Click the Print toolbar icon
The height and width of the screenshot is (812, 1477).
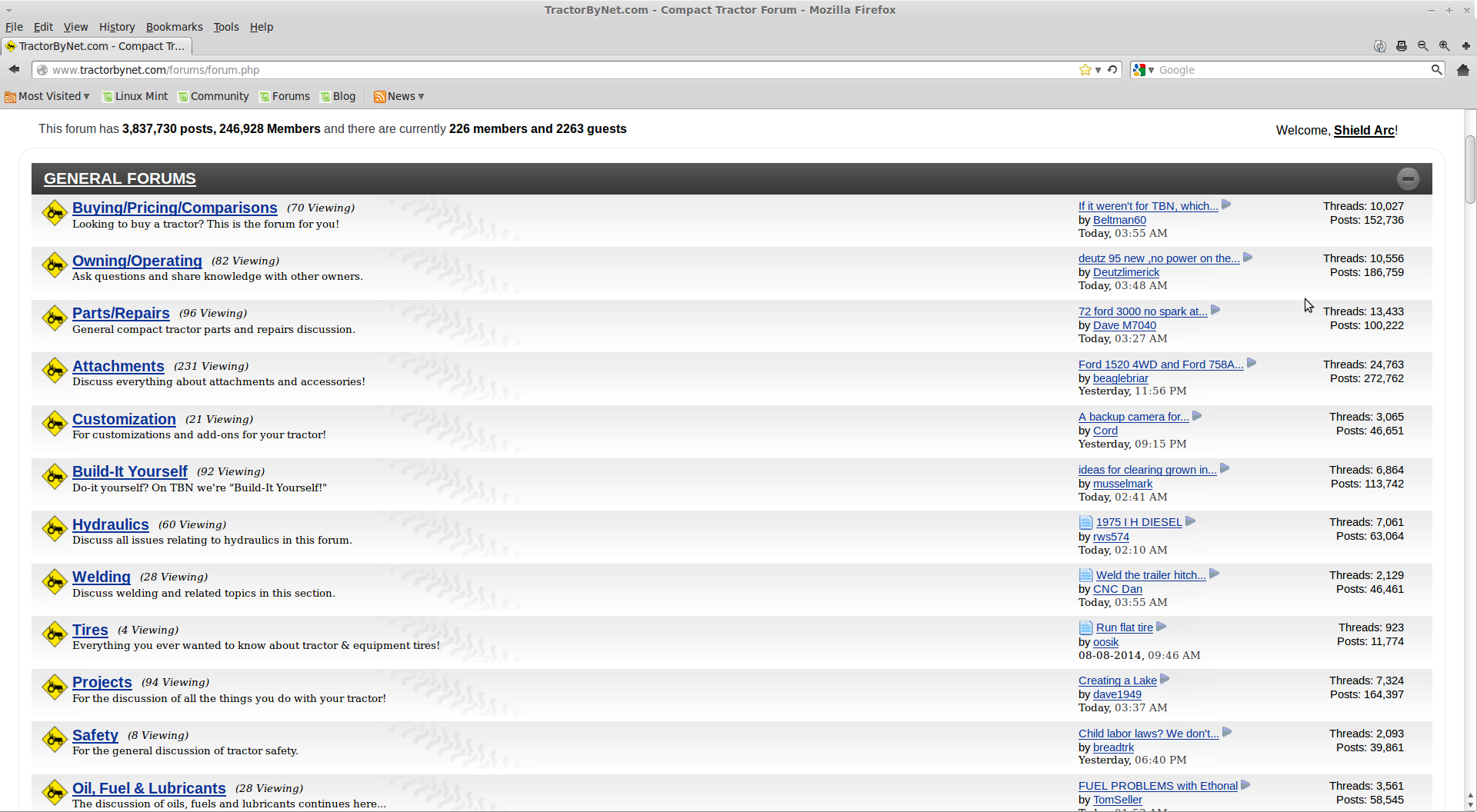[1401, 46]
